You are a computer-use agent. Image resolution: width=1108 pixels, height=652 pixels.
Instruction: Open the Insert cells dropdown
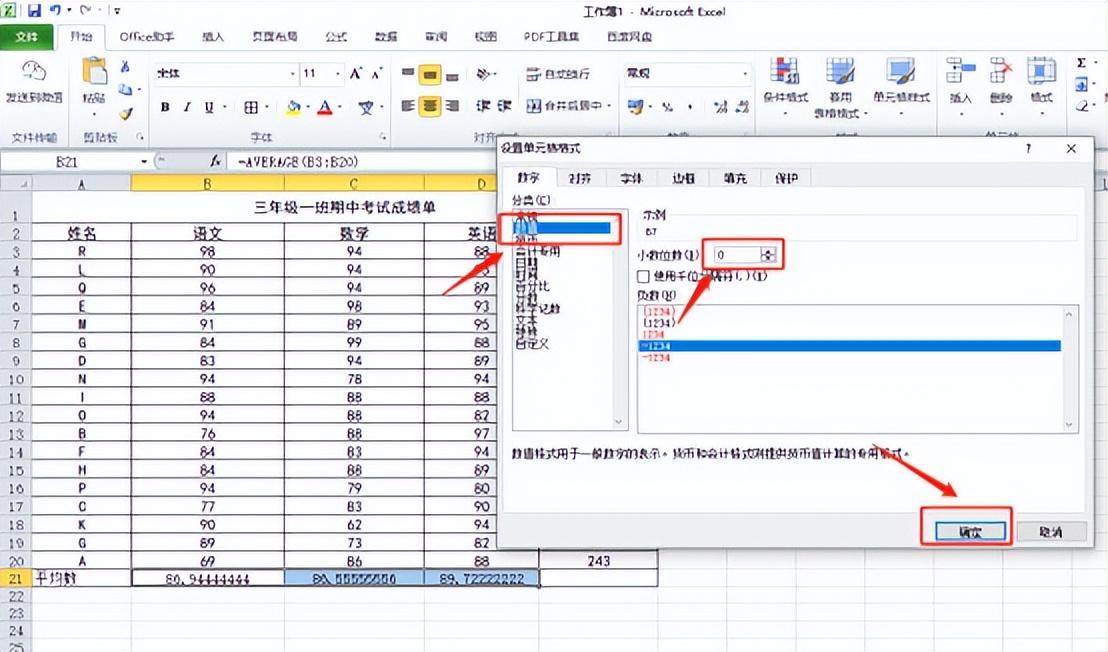(x=960, y=88)
